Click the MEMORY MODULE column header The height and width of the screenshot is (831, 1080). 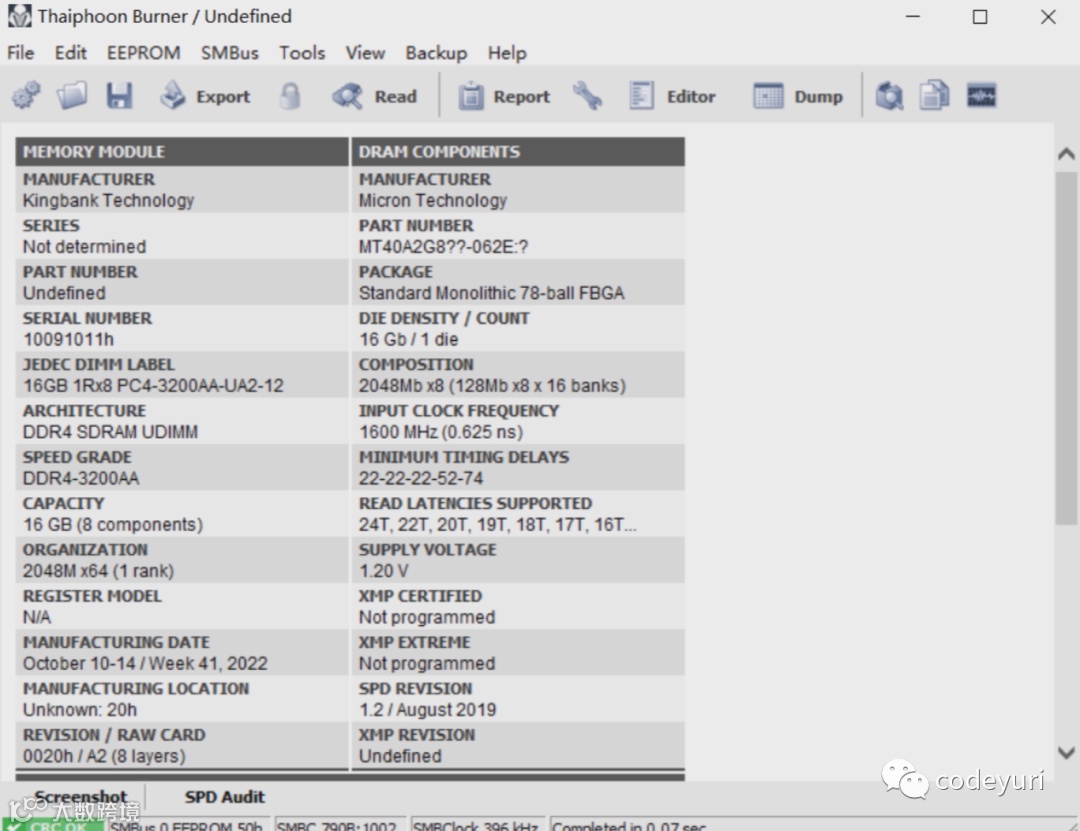[x=182, y=152]
